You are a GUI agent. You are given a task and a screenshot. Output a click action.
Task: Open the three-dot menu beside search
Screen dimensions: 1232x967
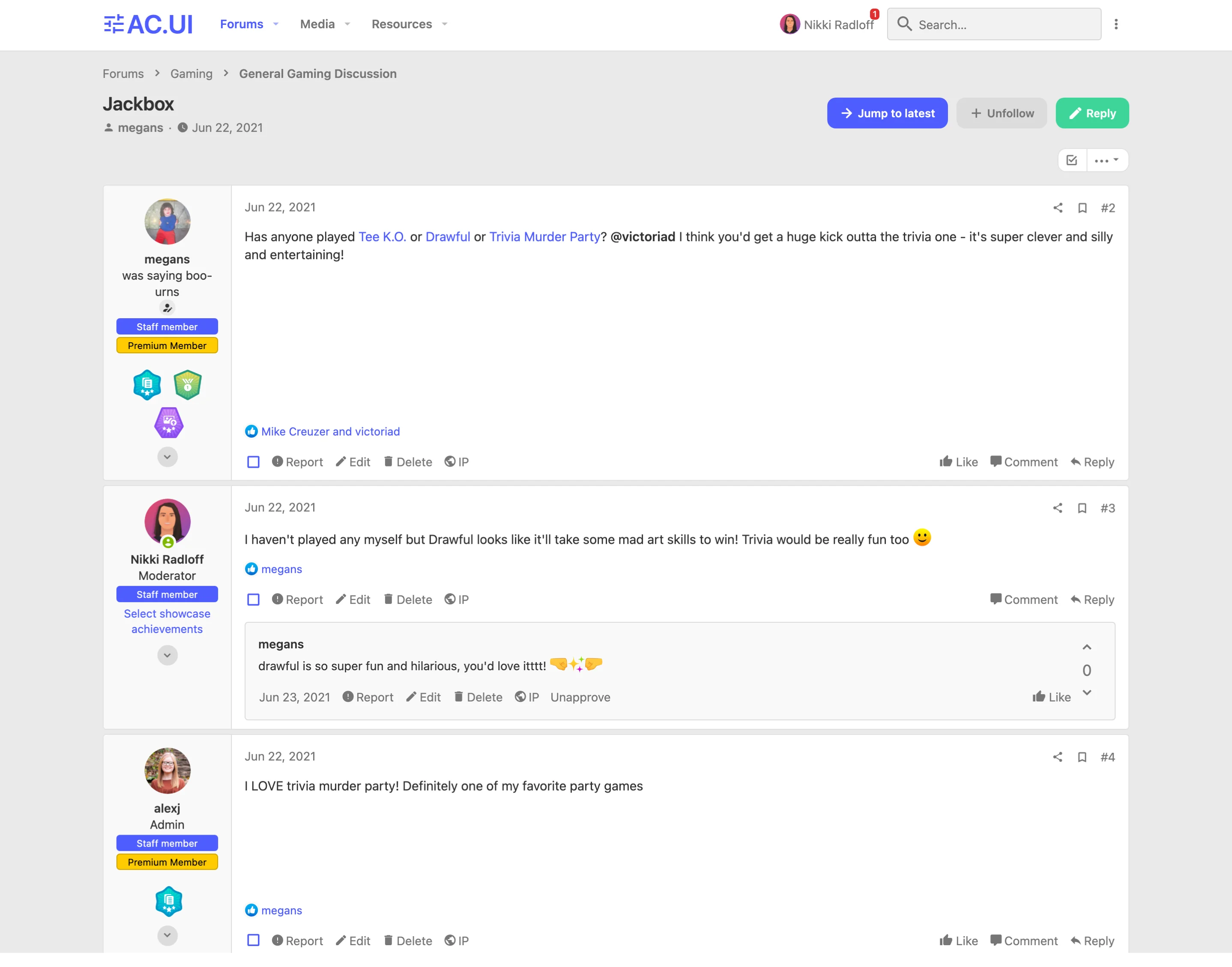pyautogui.click(x=1116, y=24)
